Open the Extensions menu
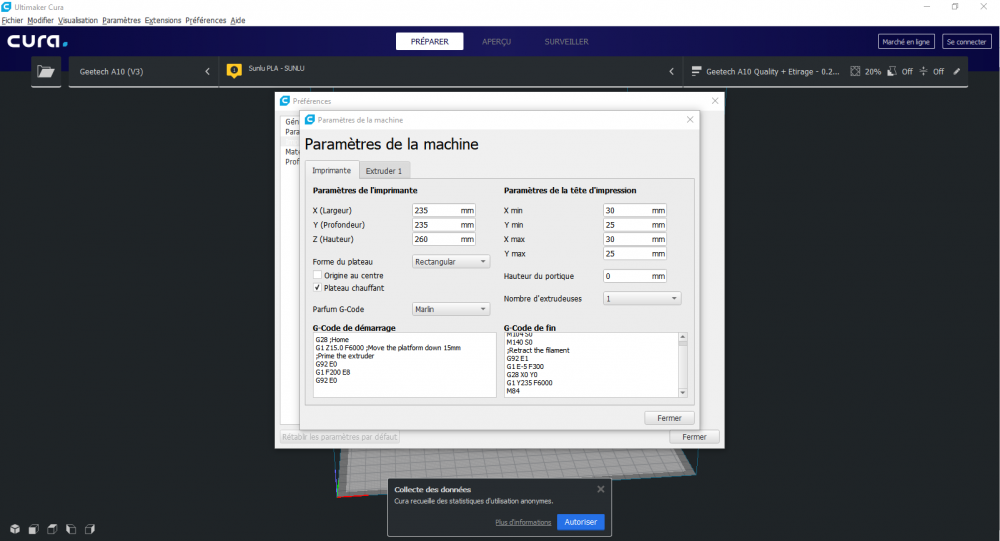This screenshot has width=1000, height=541. 163,20
